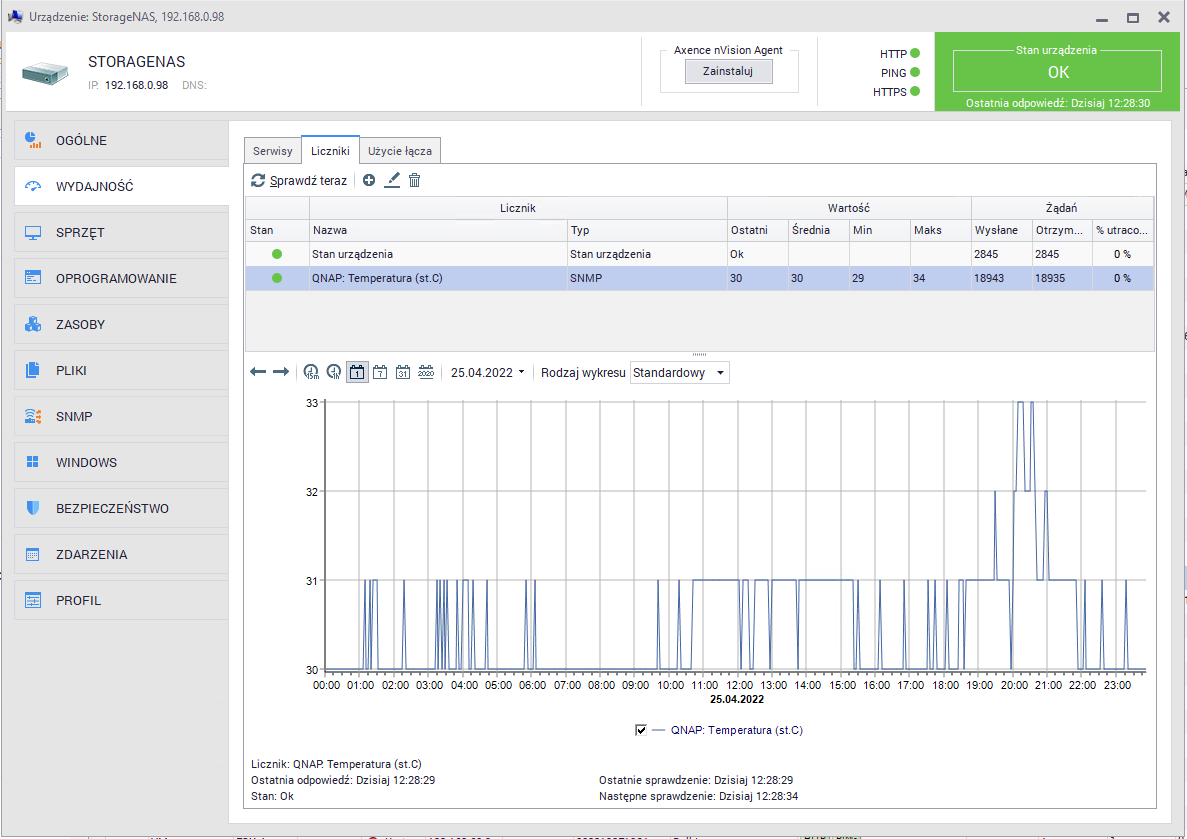Open the Rodzaj wykresu Standardowy dropdown
1187x839 pixels.
click(680, 373)
